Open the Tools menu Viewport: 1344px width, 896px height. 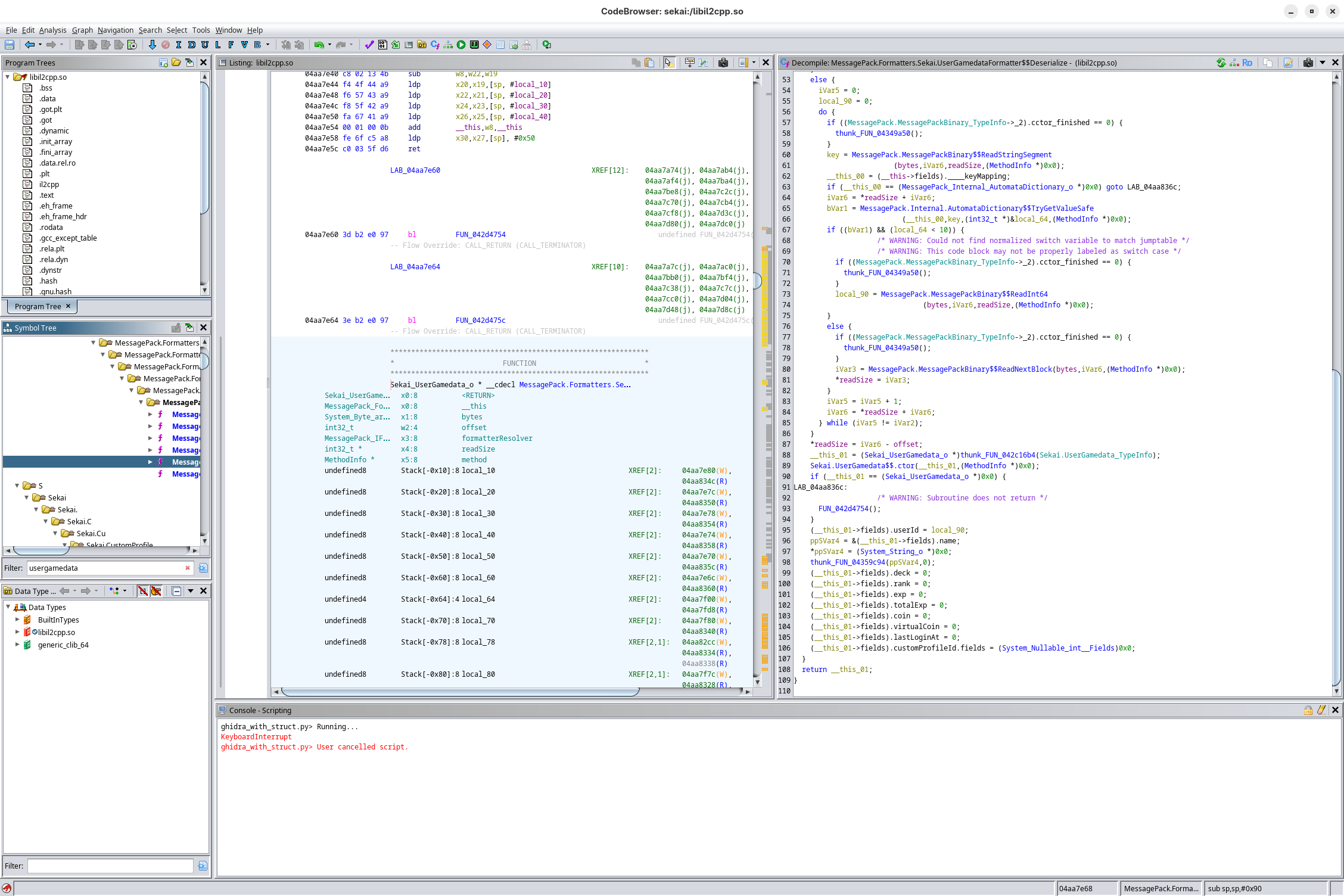click(201, 30)
